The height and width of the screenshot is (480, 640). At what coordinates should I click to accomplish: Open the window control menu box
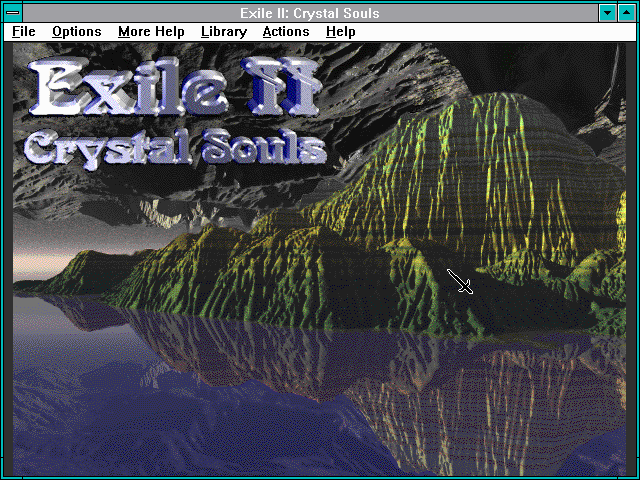pyautogui.click(x=13, y=13)
